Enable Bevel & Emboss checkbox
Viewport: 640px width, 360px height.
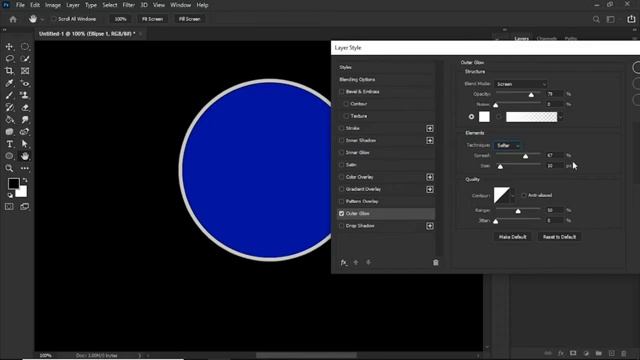[x=342, y=92]
